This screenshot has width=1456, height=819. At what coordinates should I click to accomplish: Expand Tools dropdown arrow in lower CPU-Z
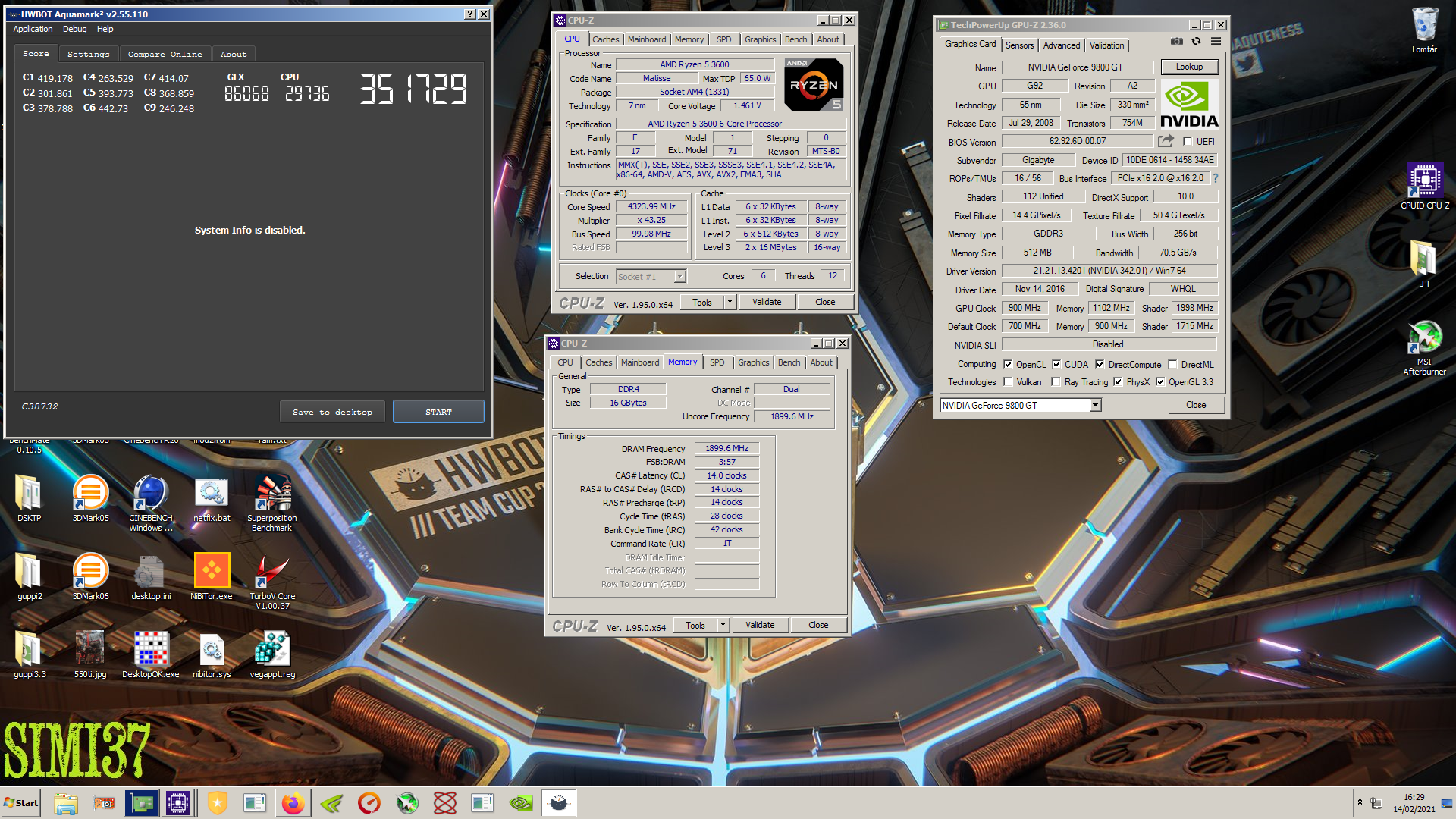(x=723, y=625)
